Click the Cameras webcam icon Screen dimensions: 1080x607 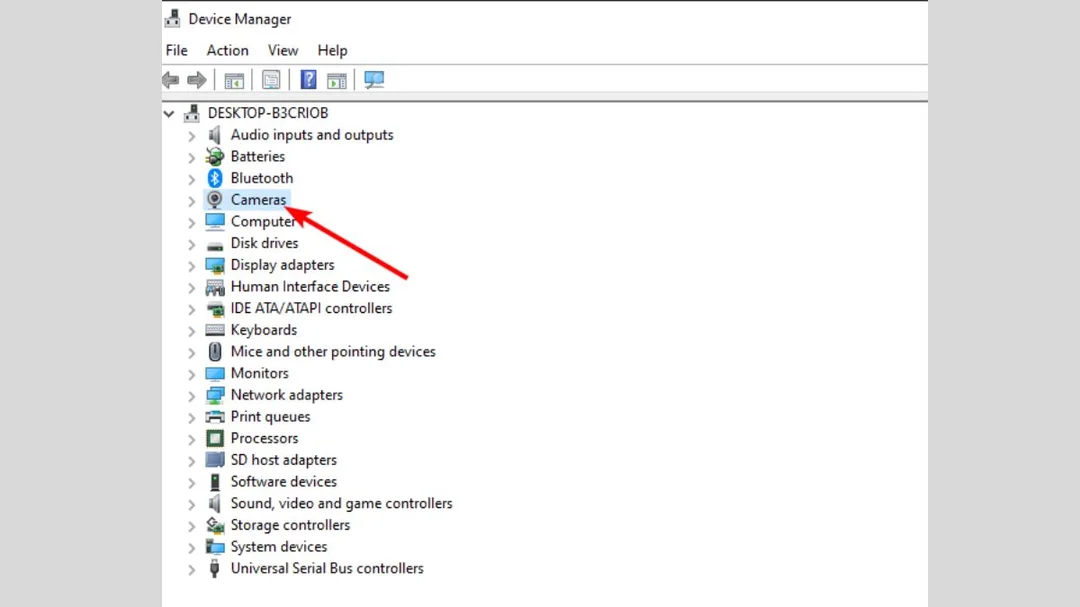click(215, 200)
